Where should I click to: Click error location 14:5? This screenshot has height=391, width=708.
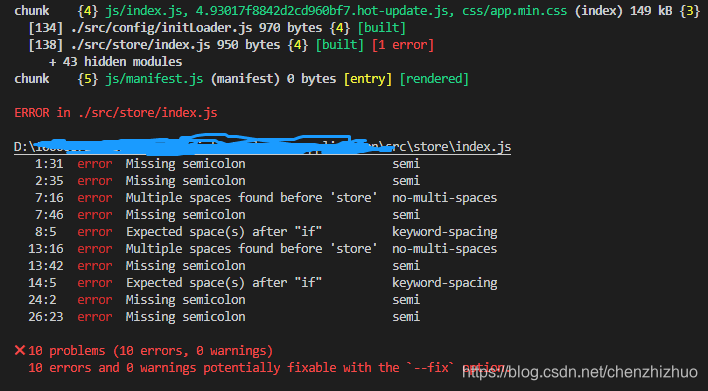point(42,283)
